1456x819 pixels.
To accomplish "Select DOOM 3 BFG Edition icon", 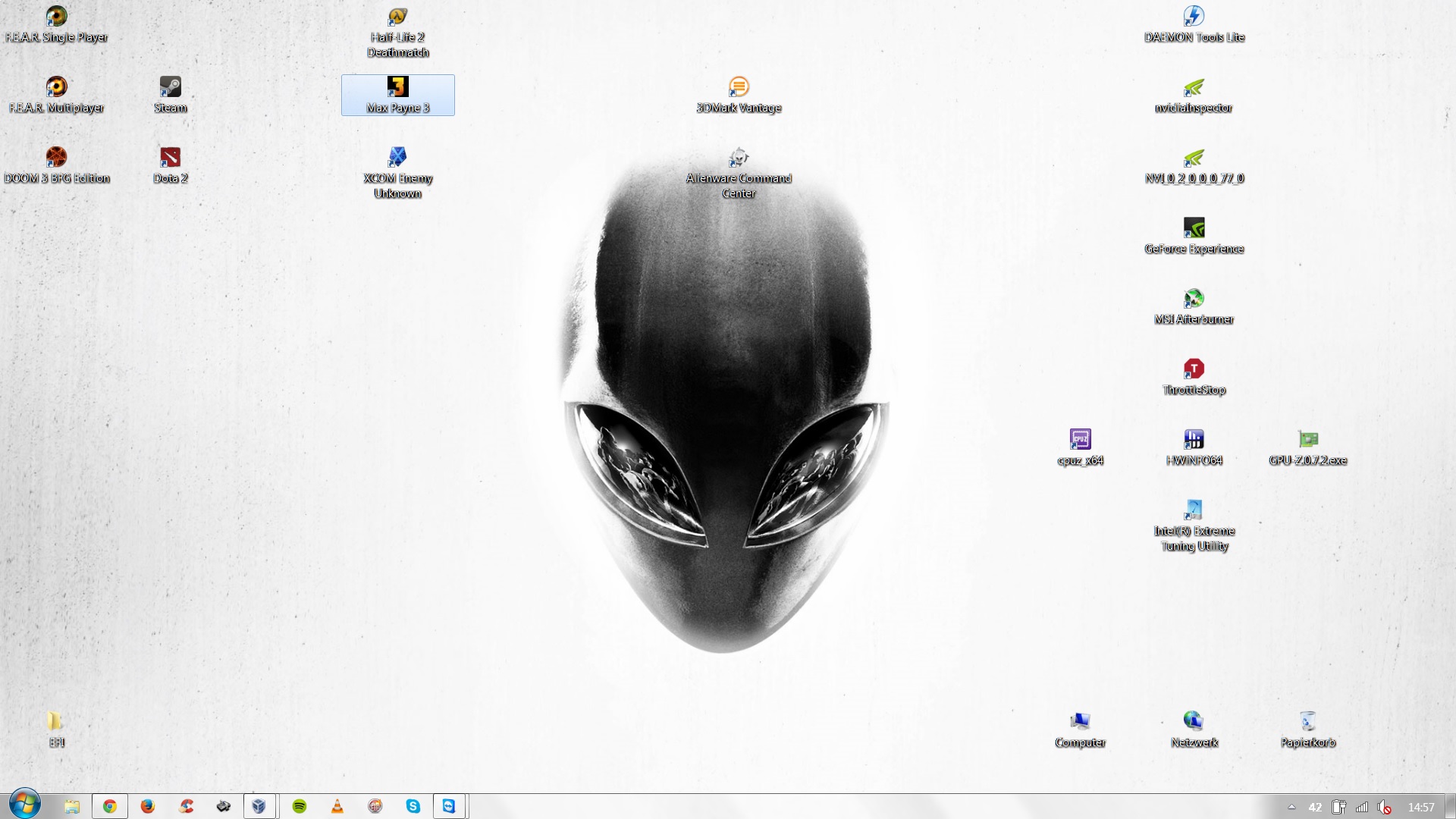I will (57, 165).
